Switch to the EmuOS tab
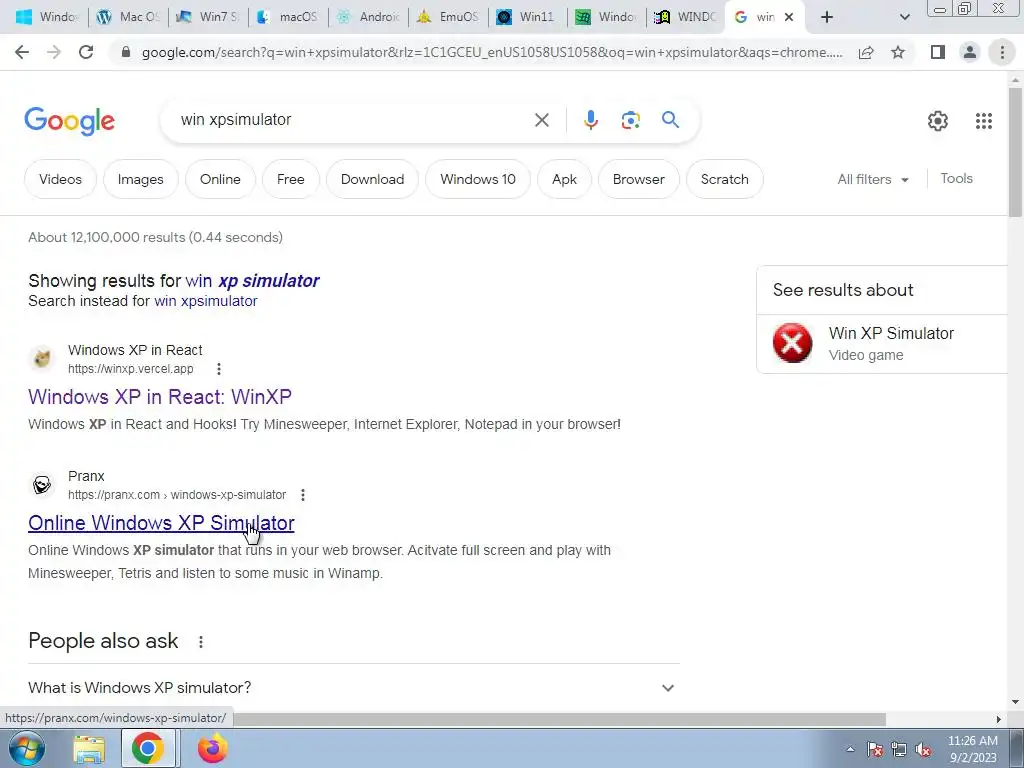This screenshot has height=768, width=1024. 448,17
